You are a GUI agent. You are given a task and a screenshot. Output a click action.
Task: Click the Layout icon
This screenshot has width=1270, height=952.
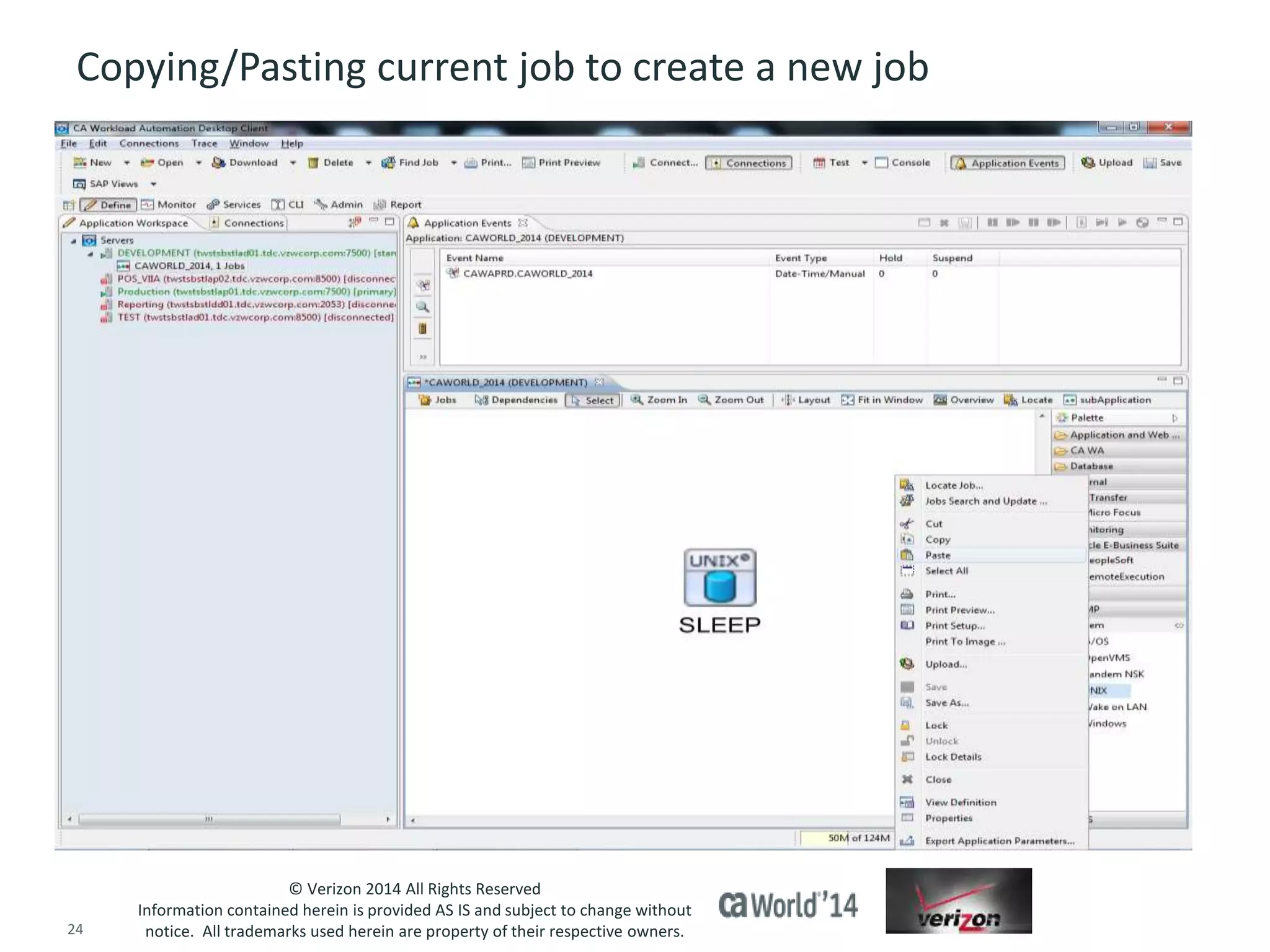tap(788, 400)
